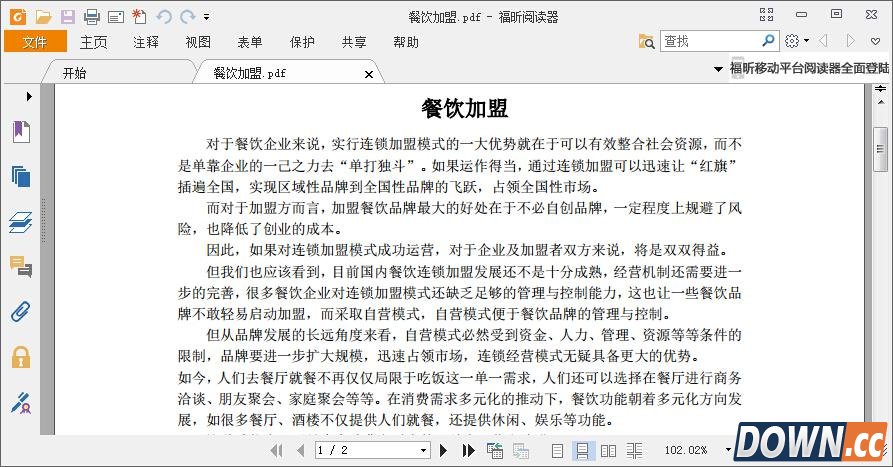Expand the gear settings dropdown arrow
This screenshot has width=893, height=467.
(806, 41)
